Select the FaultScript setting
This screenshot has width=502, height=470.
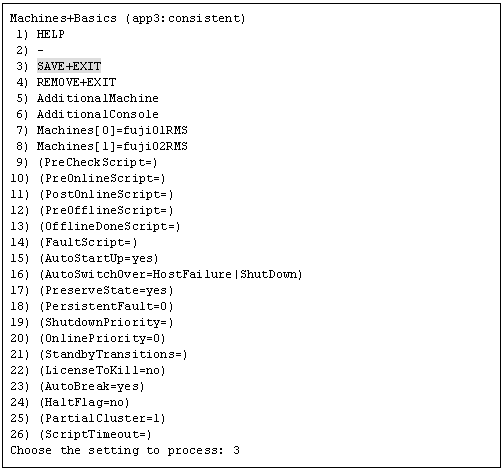(x=88, y=242)
